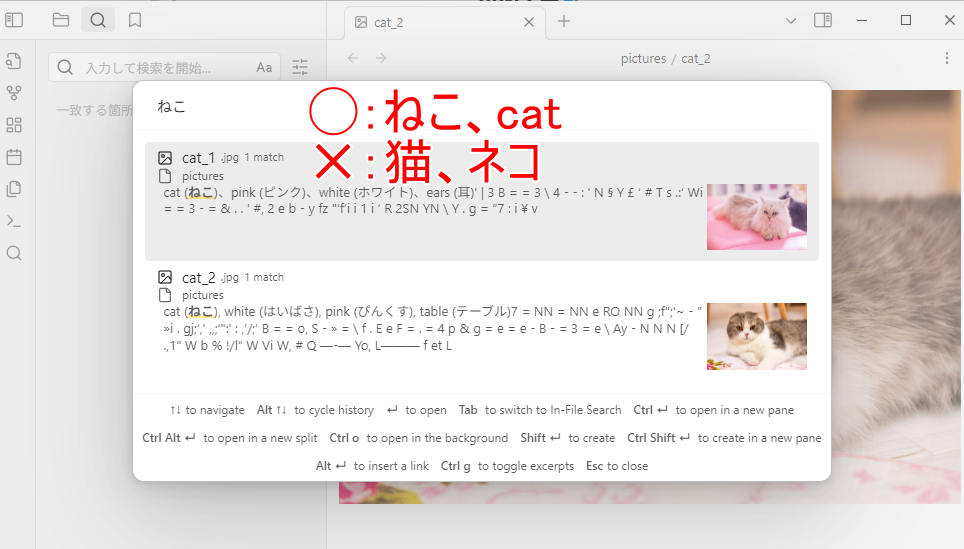The image size is (964, 549).
Task: Navigate back with the left arrow
Action: 353,58
